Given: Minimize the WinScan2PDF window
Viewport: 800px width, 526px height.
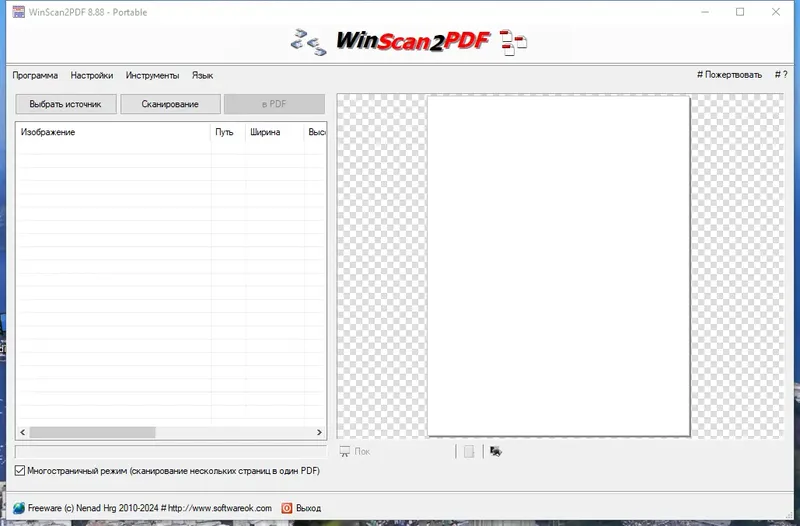Looking at the screenshot, I should pyautogui.click(x=705, y=12).
